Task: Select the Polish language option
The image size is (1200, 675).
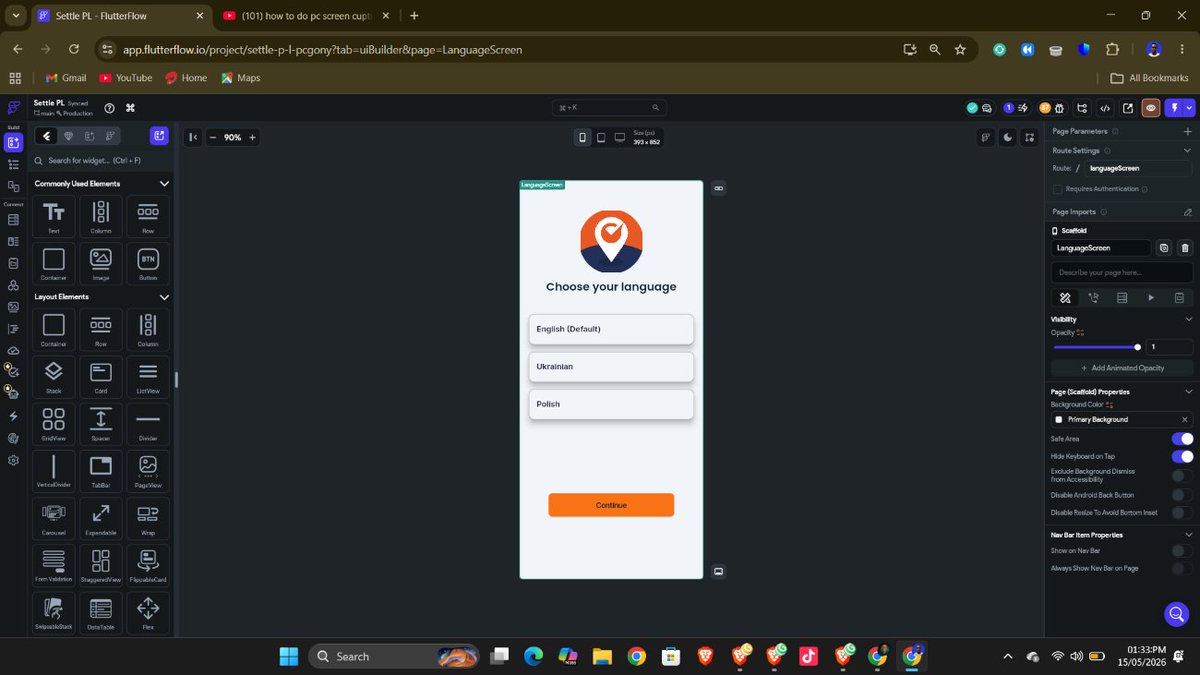Action: [x=611, y=404]
